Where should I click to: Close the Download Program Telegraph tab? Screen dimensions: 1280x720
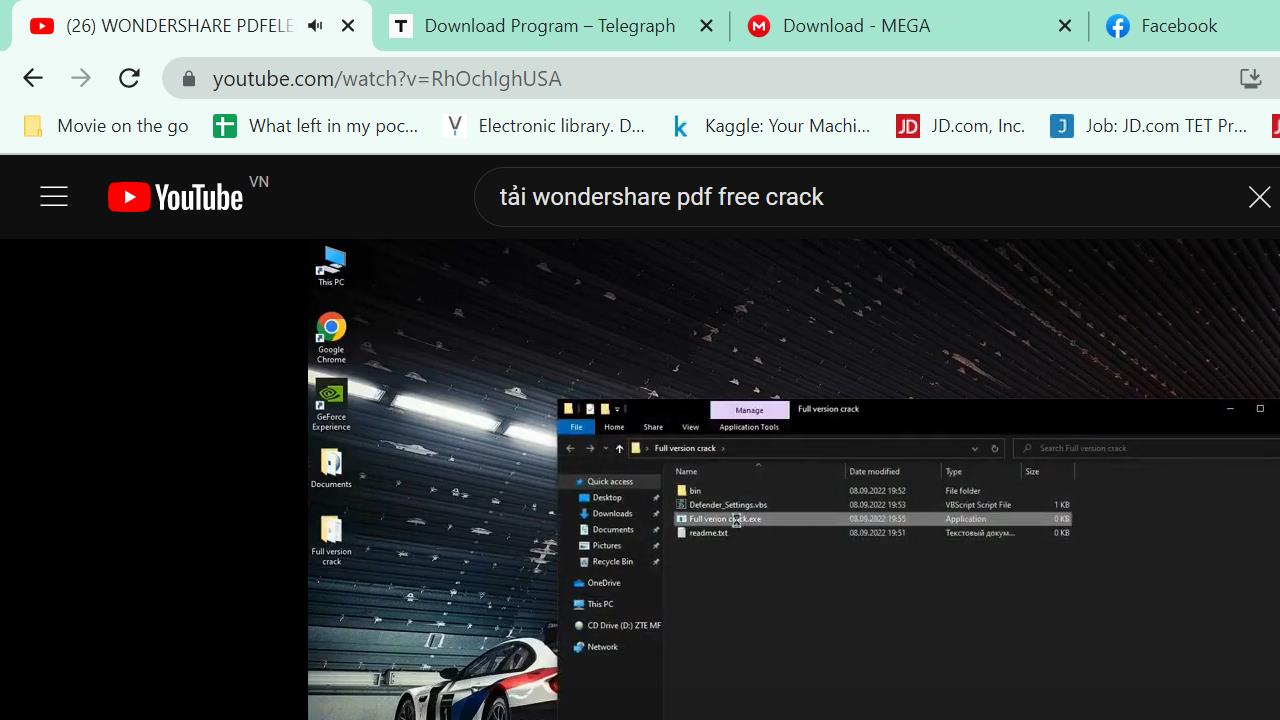[x=706, y=26]
